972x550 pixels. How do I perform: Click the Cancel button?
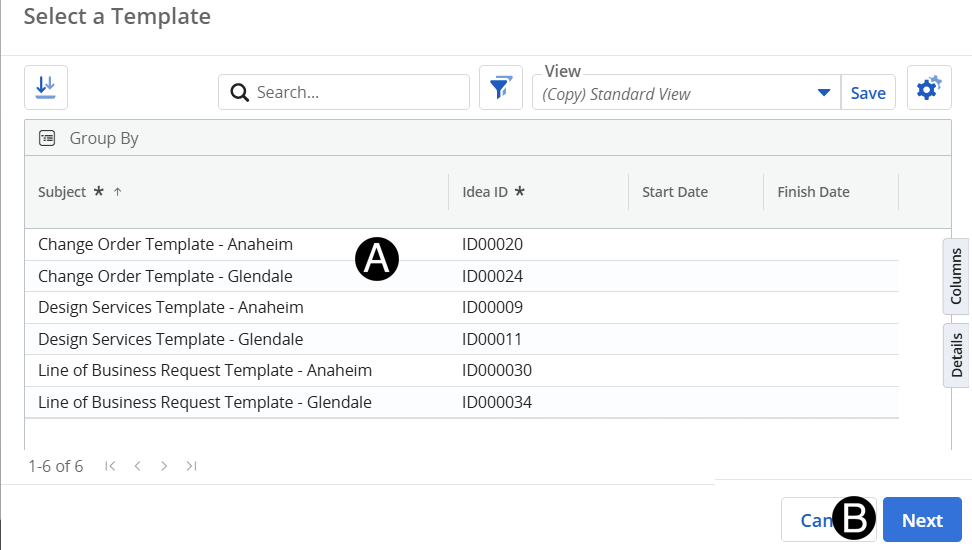click(x=810, y=520)
